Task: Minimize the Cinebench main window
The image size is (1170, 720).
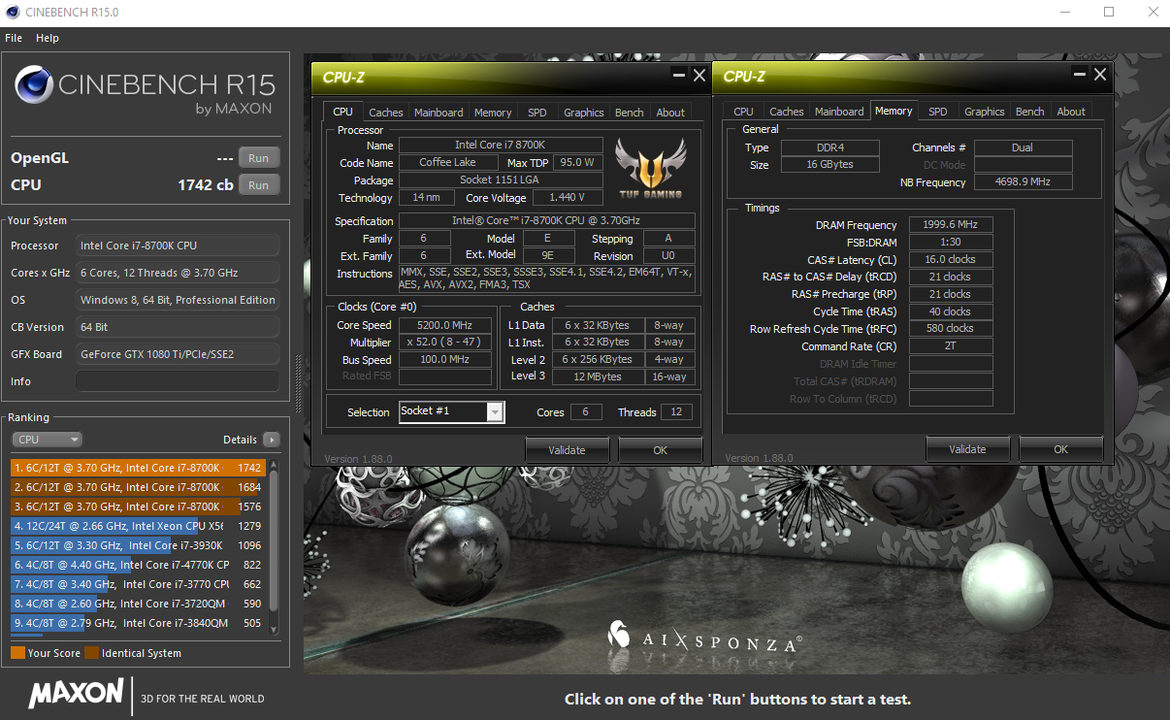Action: 1065,12
